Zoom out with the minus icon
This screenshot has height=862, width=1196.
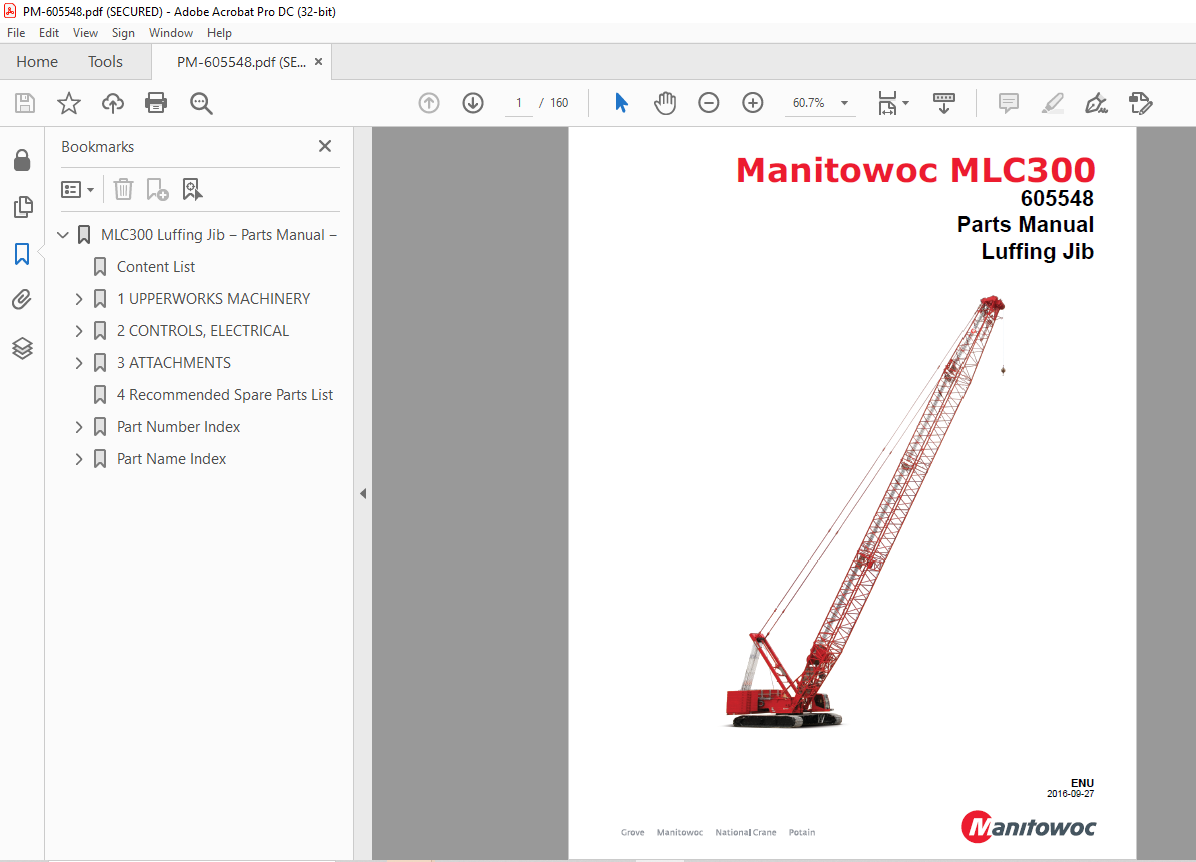pyautogui.click(x=709, y=103)
